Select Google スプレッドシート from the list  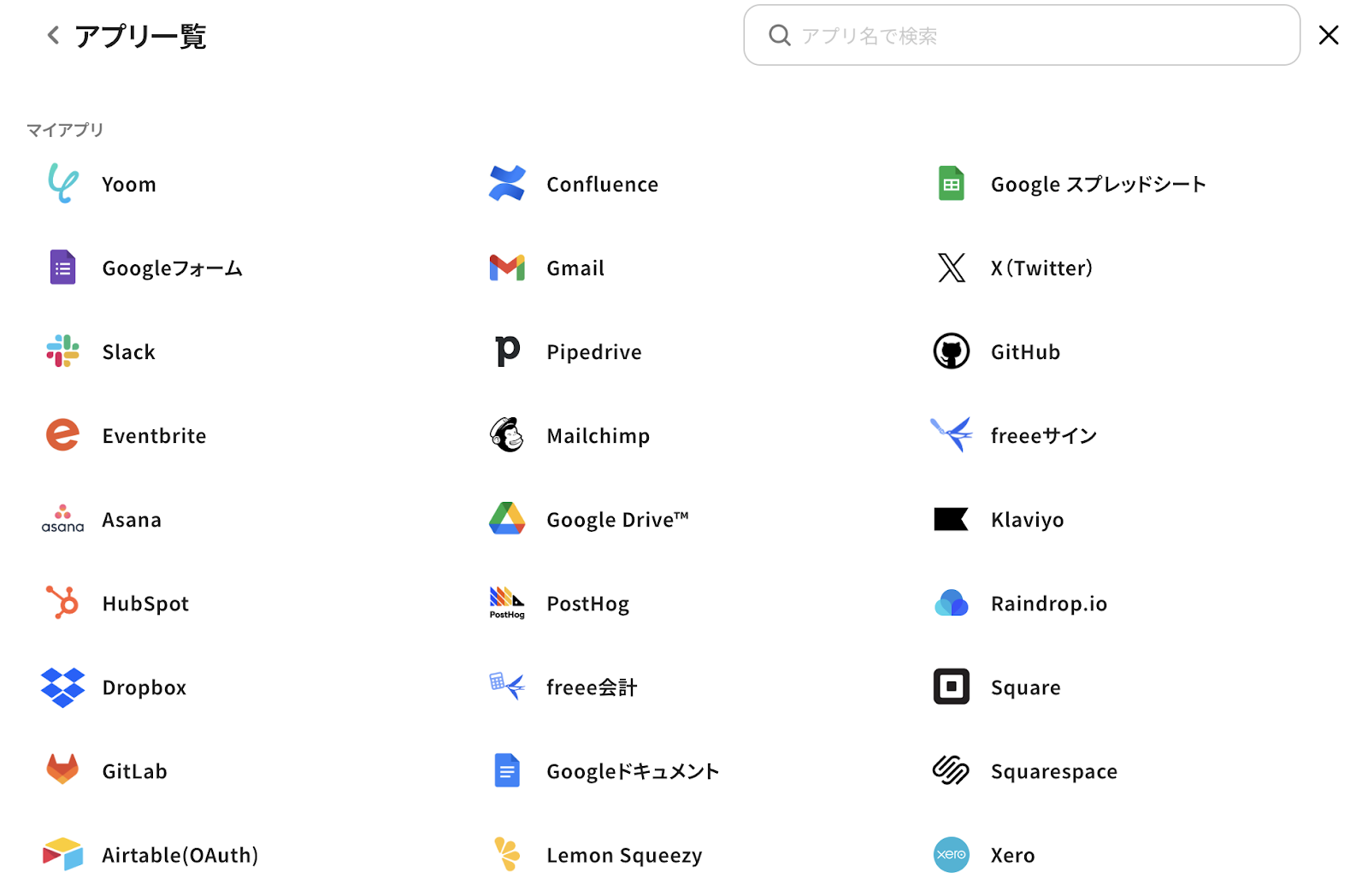pyautogui.click(x=1098, y=185)
